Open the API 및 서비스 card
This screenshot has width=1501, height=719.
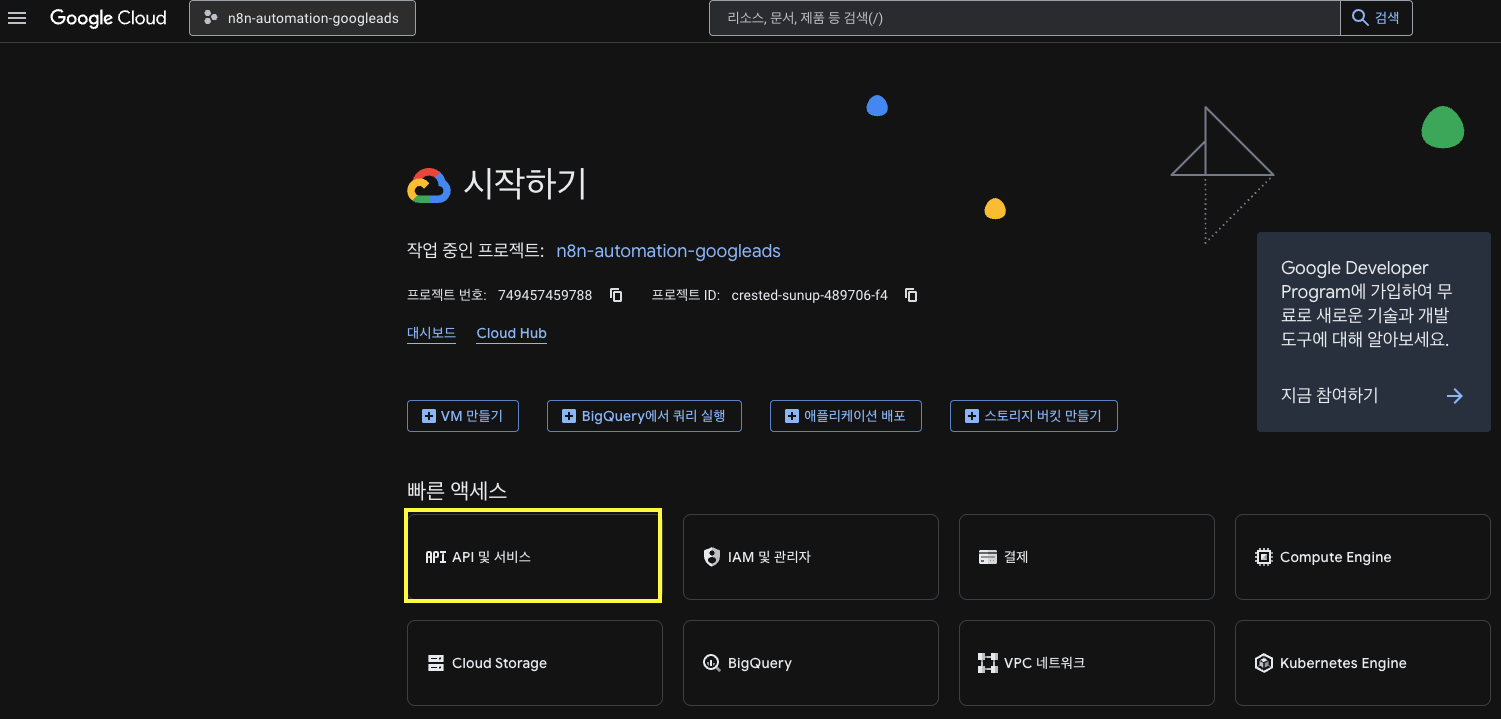[533, 557]
